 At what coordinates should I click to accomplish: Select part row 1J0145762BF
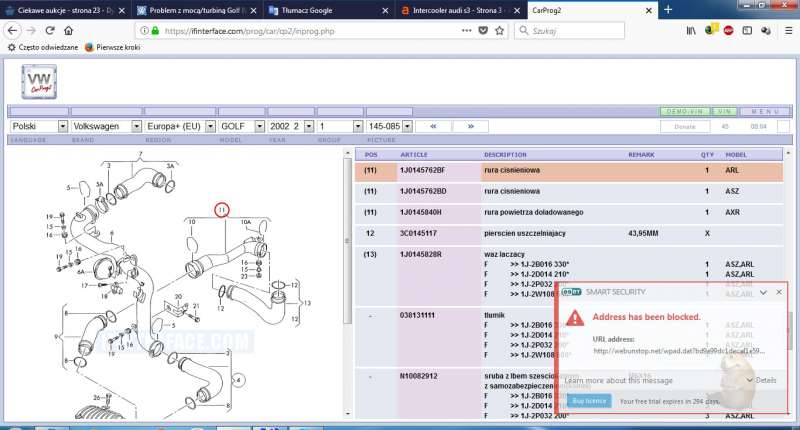[x=568, y=171]
